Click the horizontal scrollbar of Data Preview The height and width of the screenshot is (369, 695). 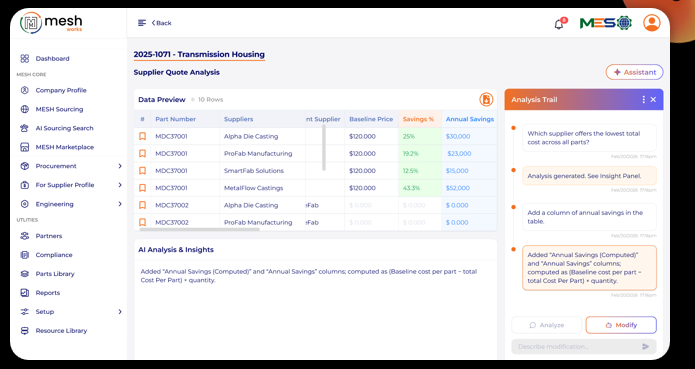tap(199, 229)
